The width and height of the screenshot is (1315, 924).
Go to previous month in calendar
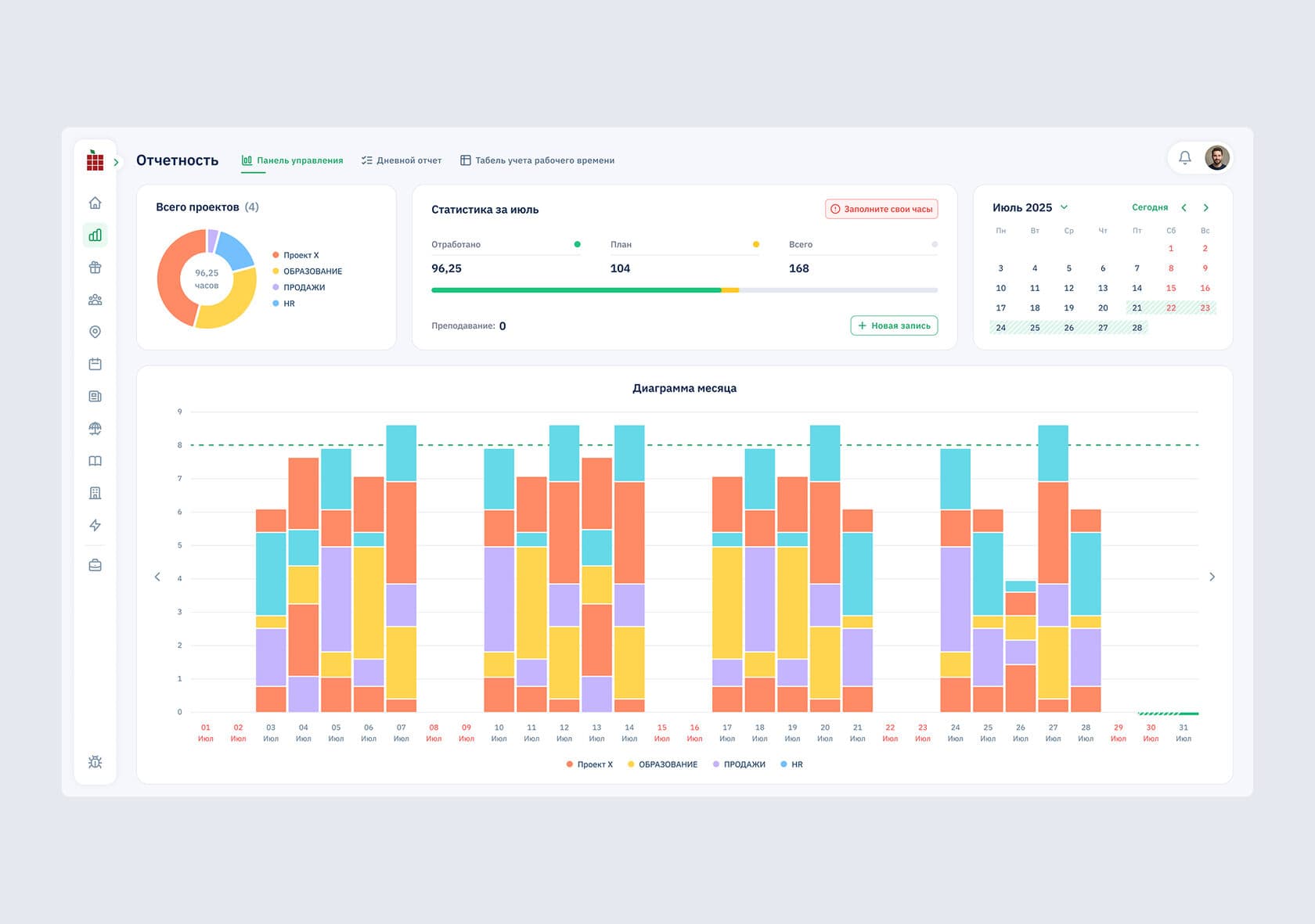pyautogui.click(x=1183, y=207)
